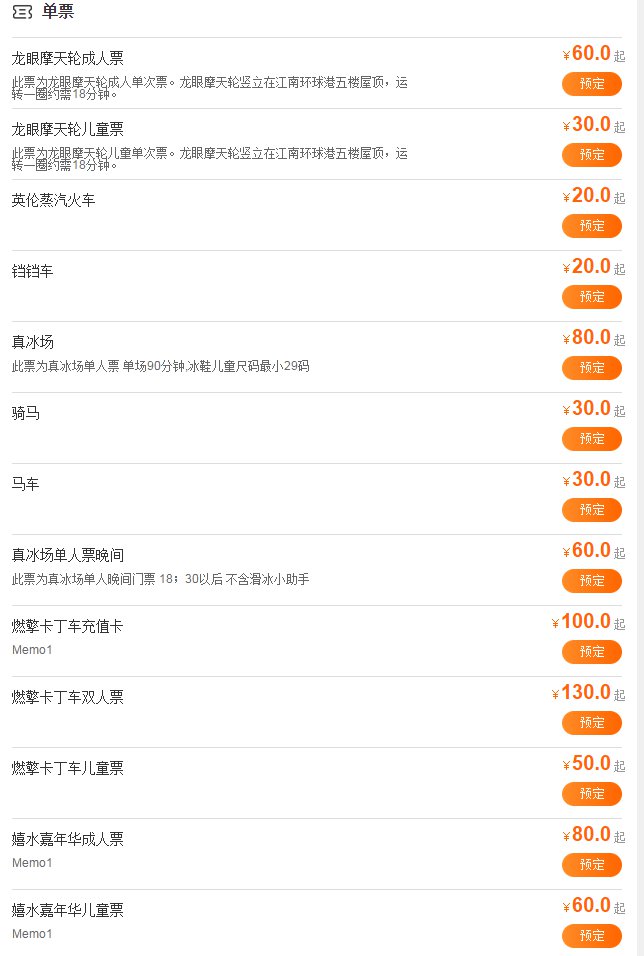
Task: Click 预定 for 铛铛车
Action: coord(592,296)
